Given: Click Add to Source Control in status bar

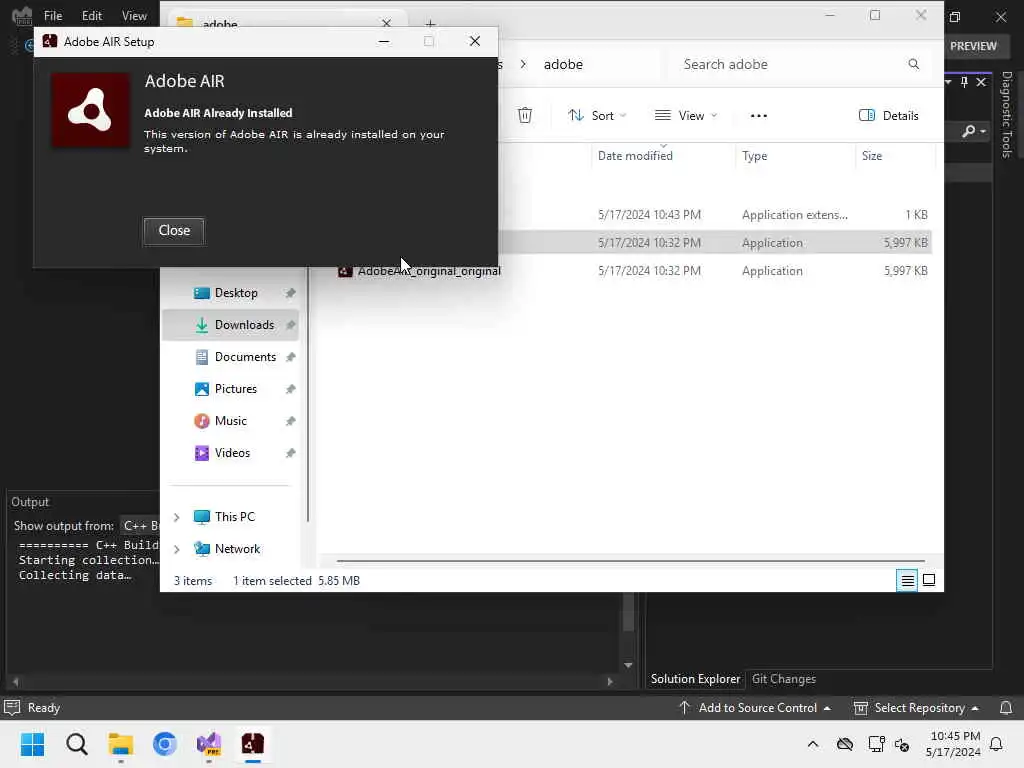Looking at the screenshot, I should 755,708.
